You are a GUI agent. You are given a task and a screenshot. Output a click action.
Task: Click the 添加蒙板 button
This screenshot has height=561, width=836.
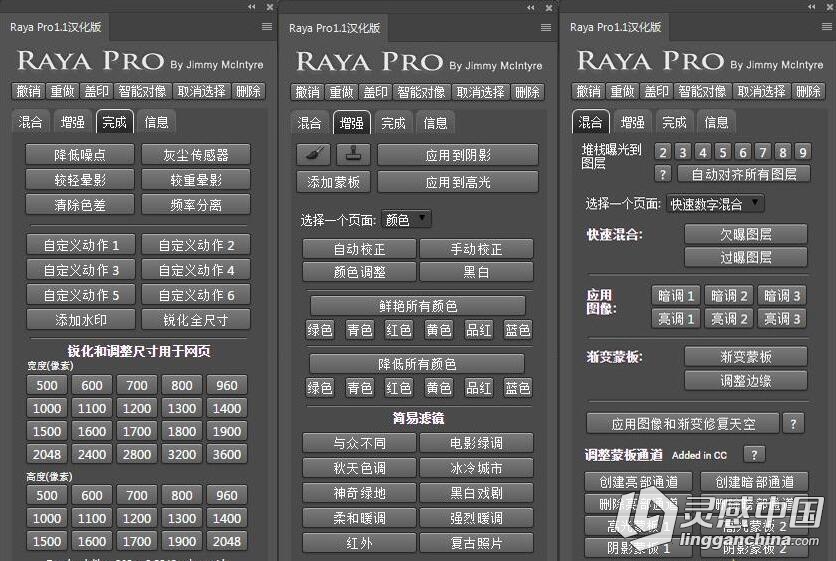pyautogui.click(x=333, y=182)
